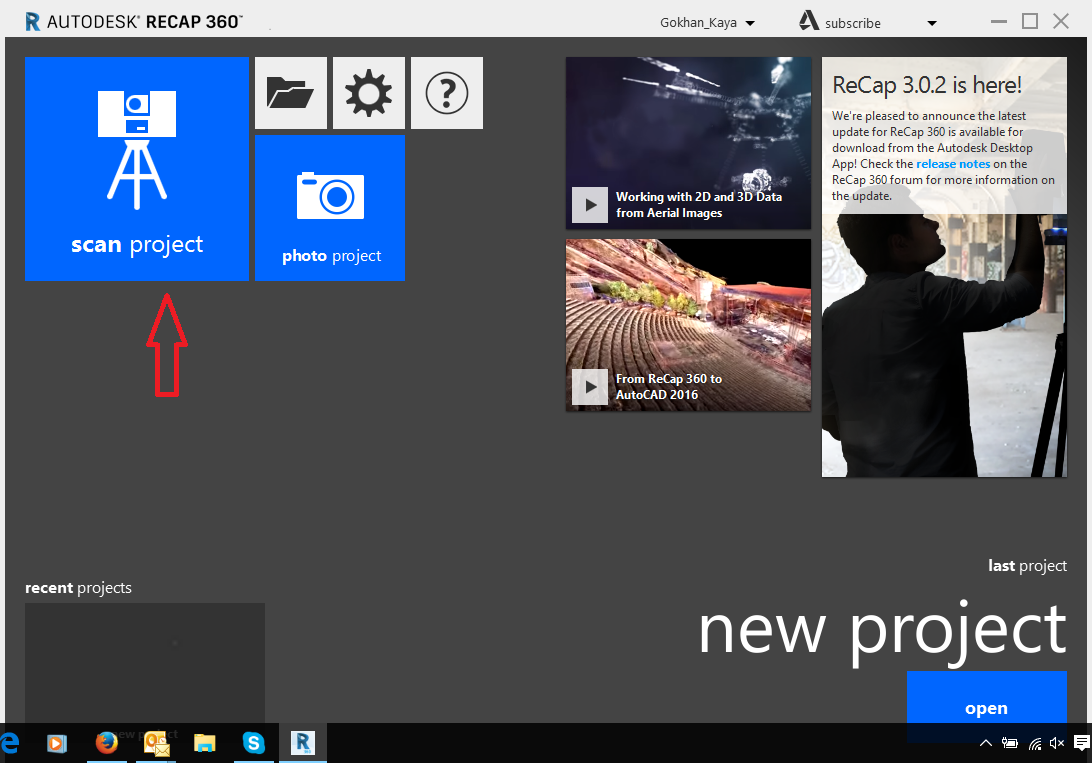This screenshot has height=763, width=1092.
Task: Open Skype from the taskbar
Action: pyautogui.click(x=254, y=743)
